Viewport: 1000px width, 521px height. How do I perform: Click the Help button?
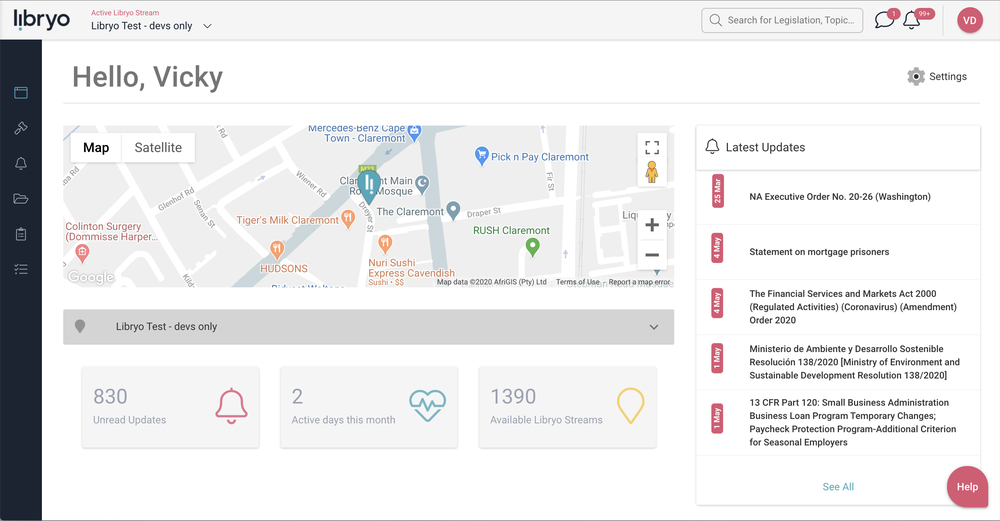point(967,487)
